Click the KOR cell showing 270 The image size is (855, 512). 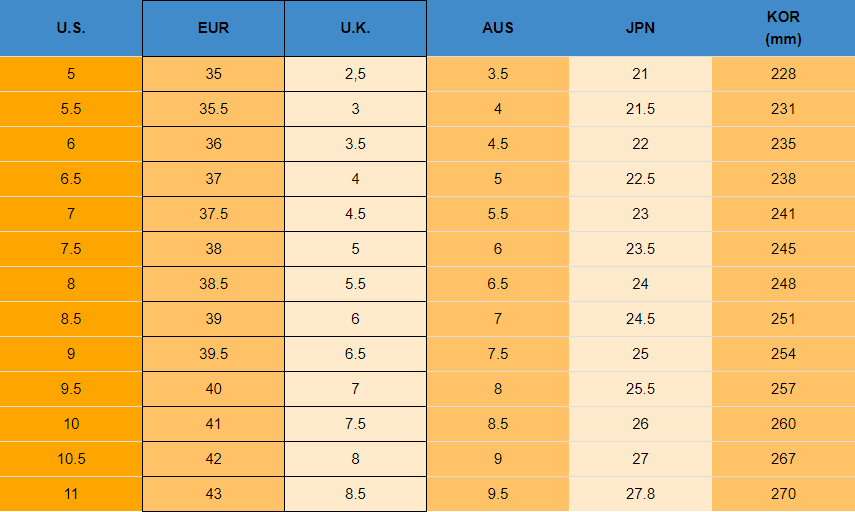click(783, 494)
